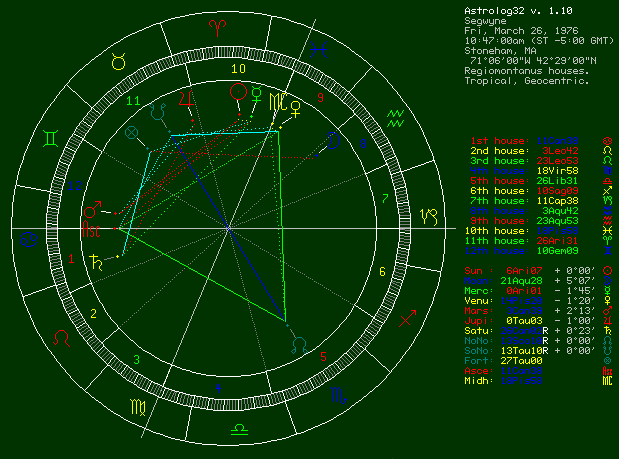This screenshot has height=459, width=619.
Task: Select the red Jupiter symbol inside the wheel
Action: tap(186, 99)
